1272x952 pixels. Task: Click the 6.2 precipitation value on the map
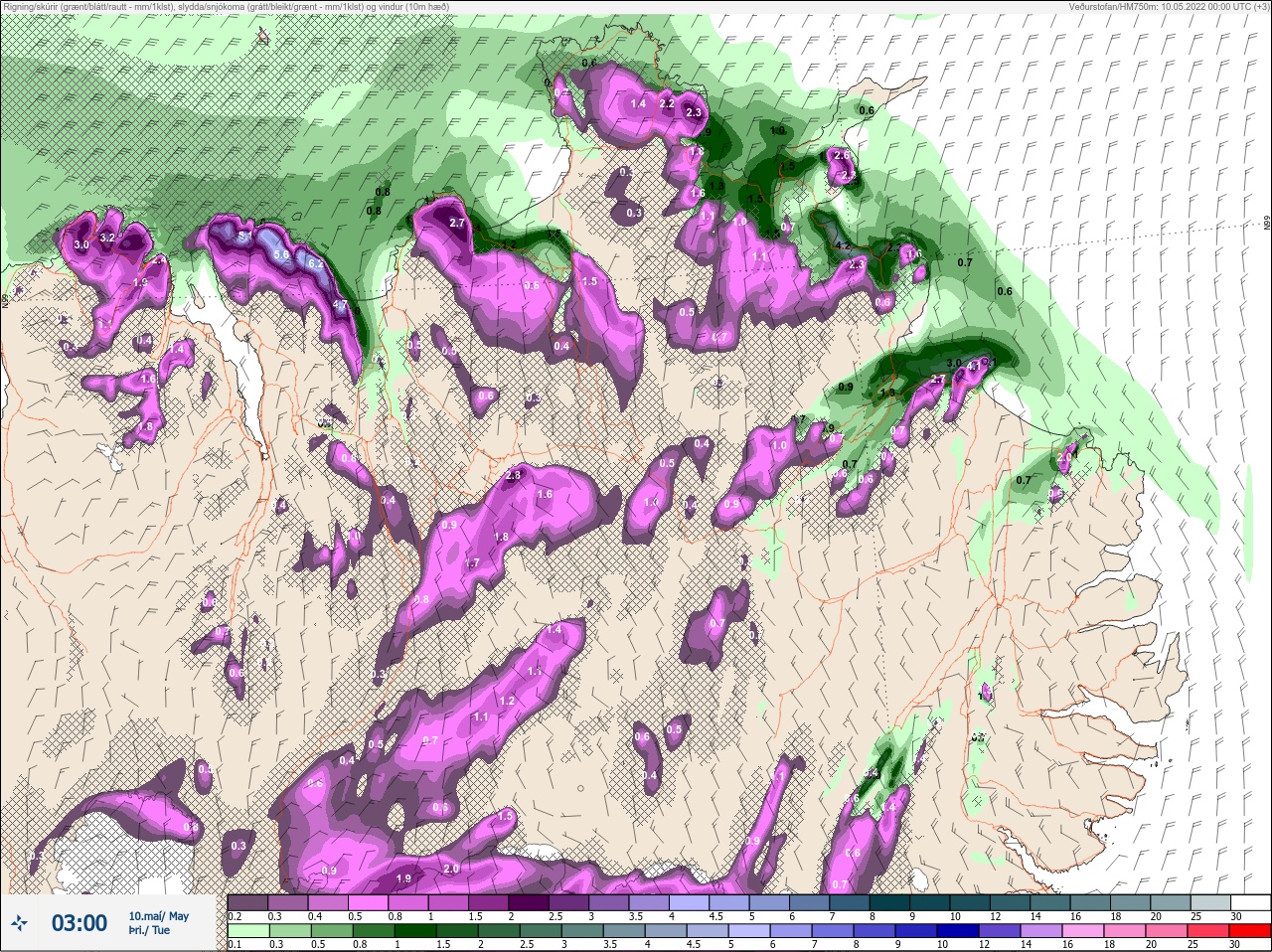315,264
